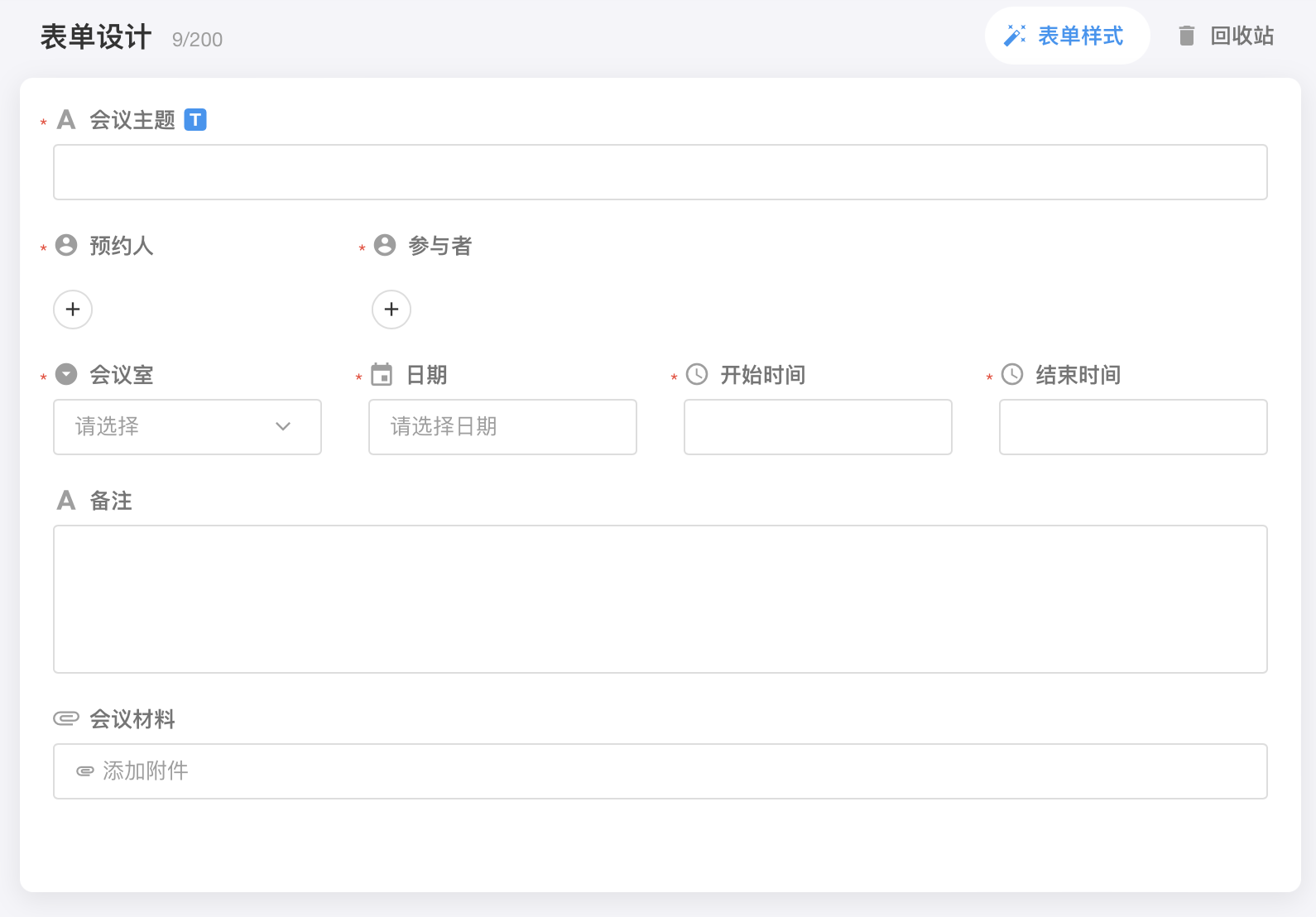Click the clock icon beside 结束时间
The image size is (1316, 917).
pos(1012,374)
